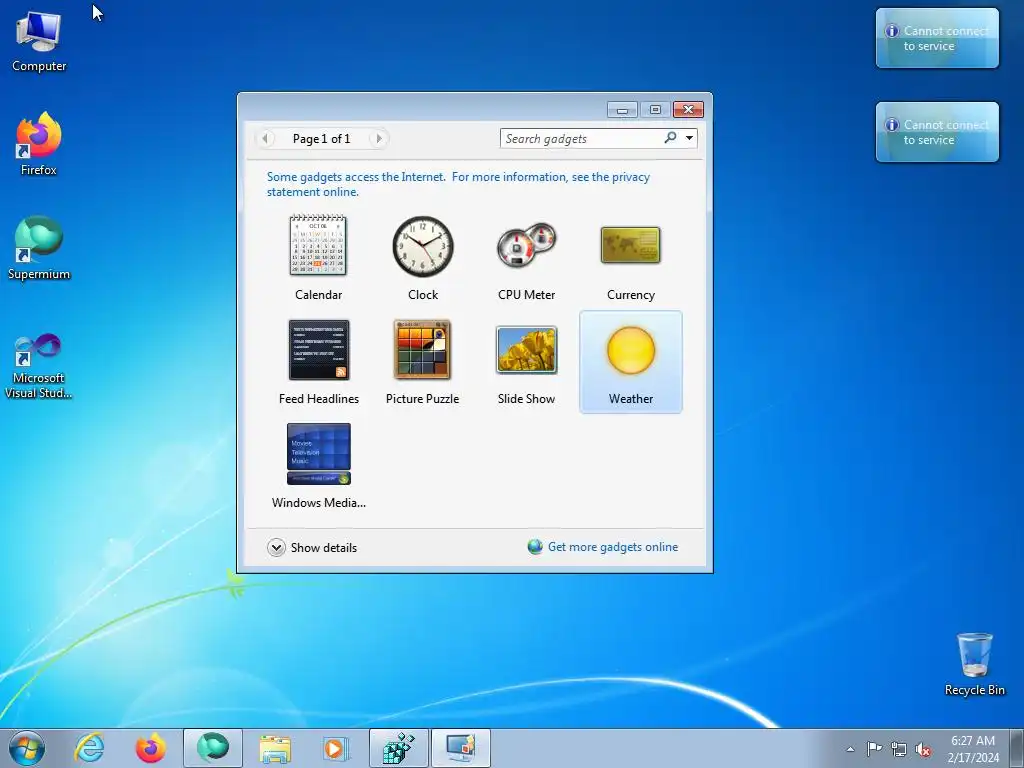
Task: Click the Page 1 of 1 label
Action: tap(321, 138)
